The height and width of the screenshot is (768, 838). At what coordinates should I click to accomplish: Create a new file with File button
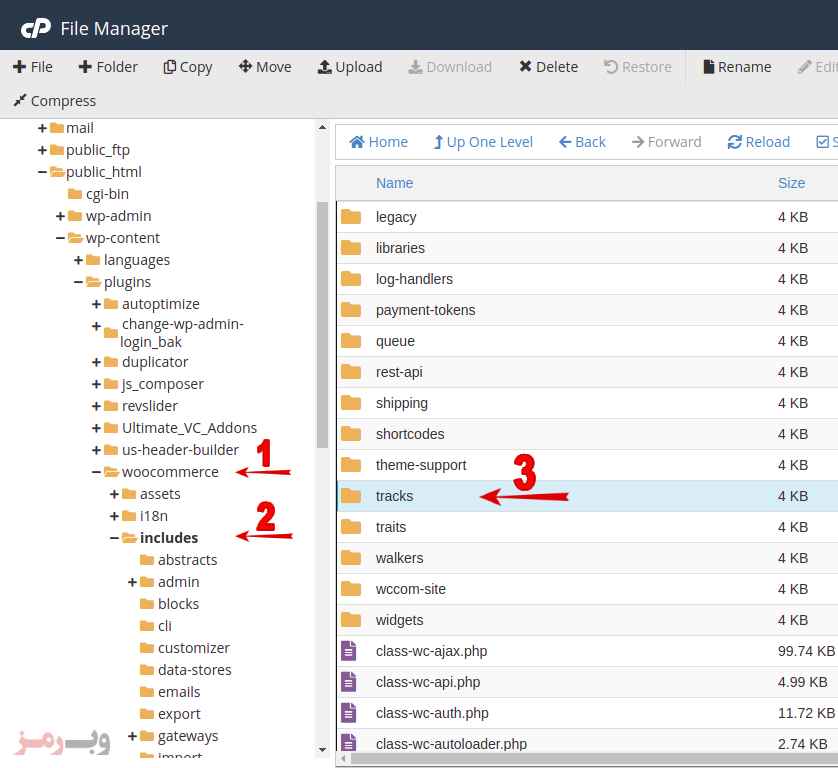pyautogui.click(x=33, y=67)
